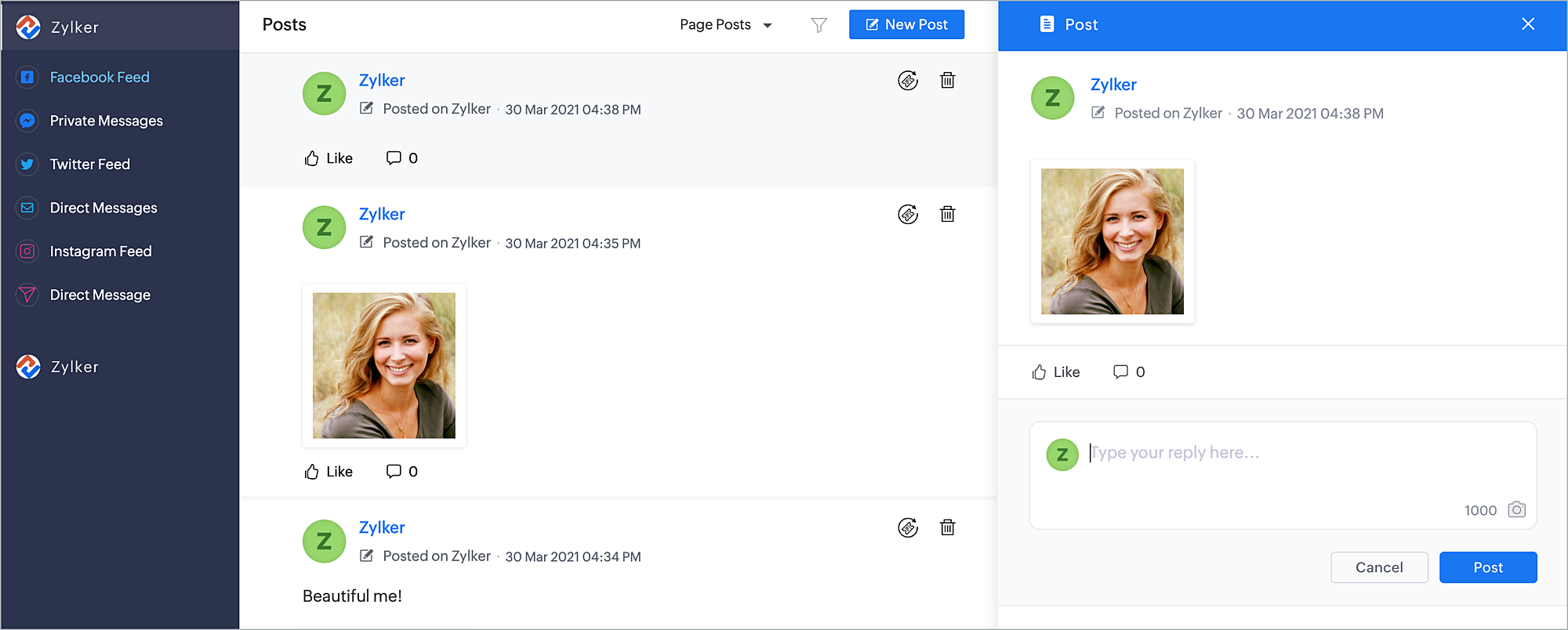This screenshot has width=1568, height=630.
Task: Click the 'Beautiful me!' post text
Action: [x=352, y=596]
